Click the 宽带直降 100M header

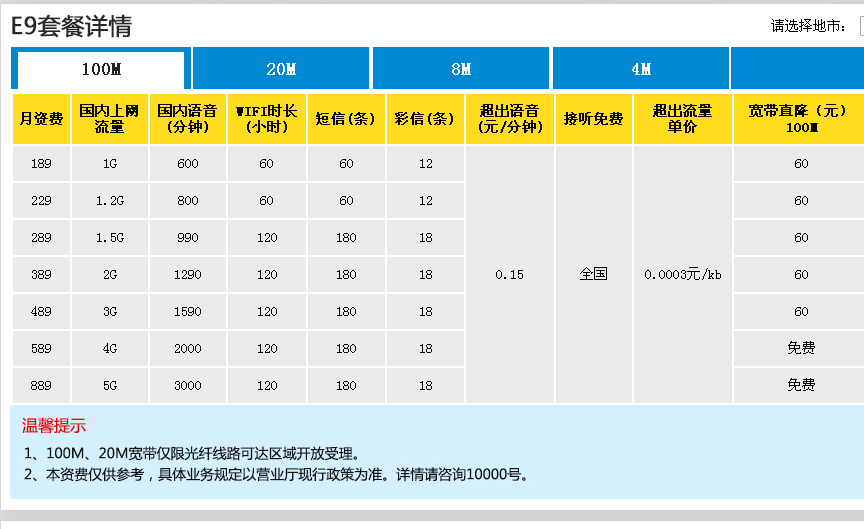click(x=800, y=119)
